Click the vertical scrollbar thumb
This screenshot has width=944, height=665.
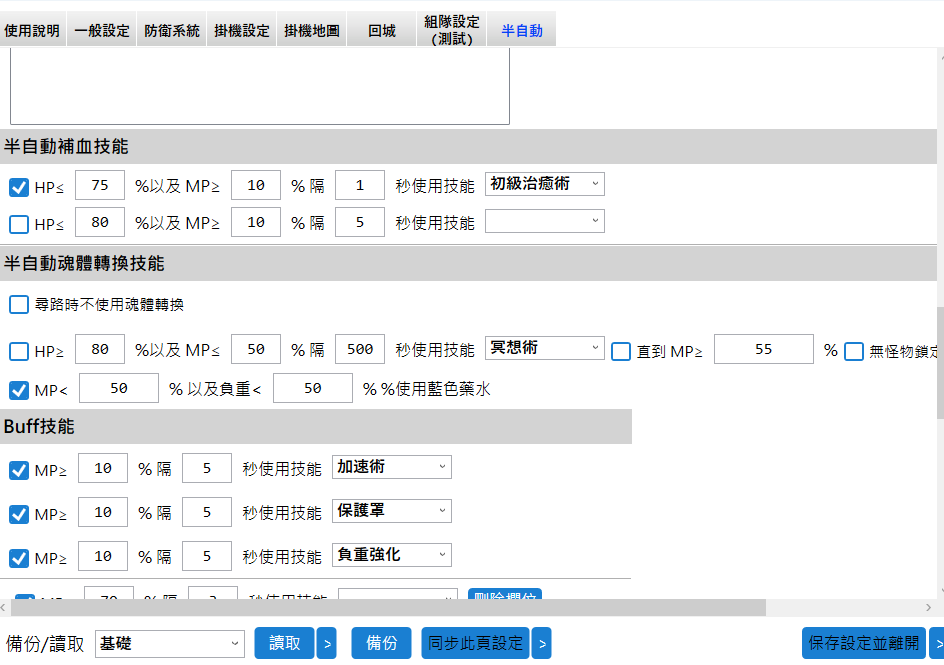pos(940,362)
